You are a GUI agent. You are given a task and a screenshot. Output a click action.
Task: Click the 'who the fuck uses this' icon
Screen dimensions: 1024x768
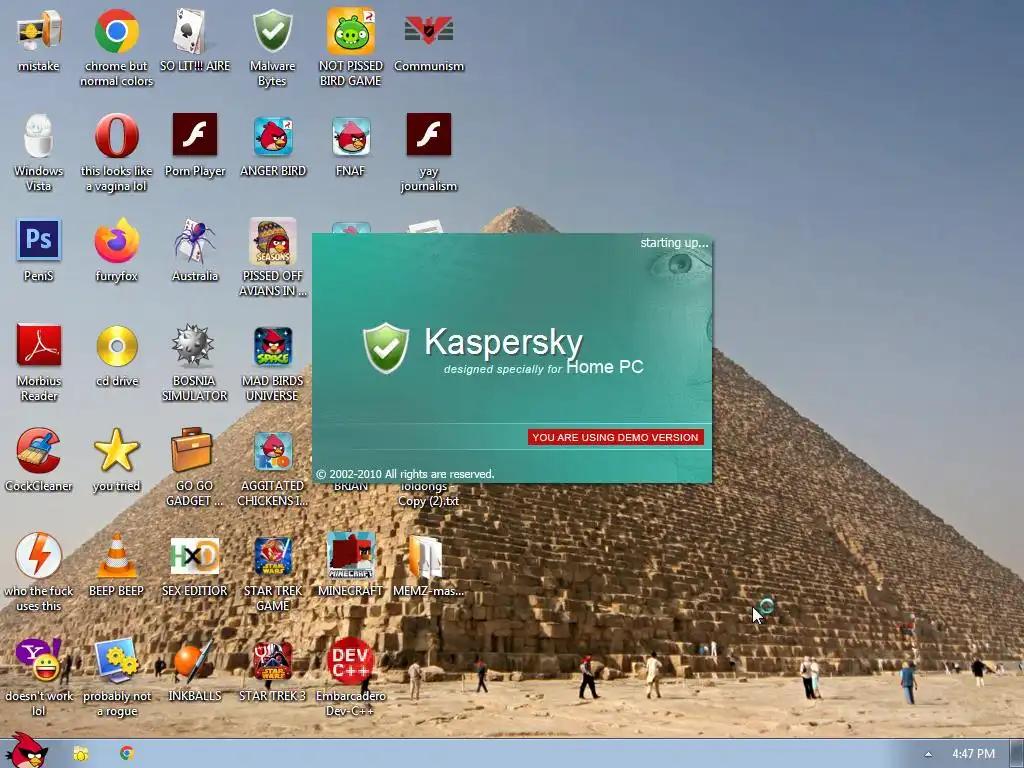pos(39,555)
